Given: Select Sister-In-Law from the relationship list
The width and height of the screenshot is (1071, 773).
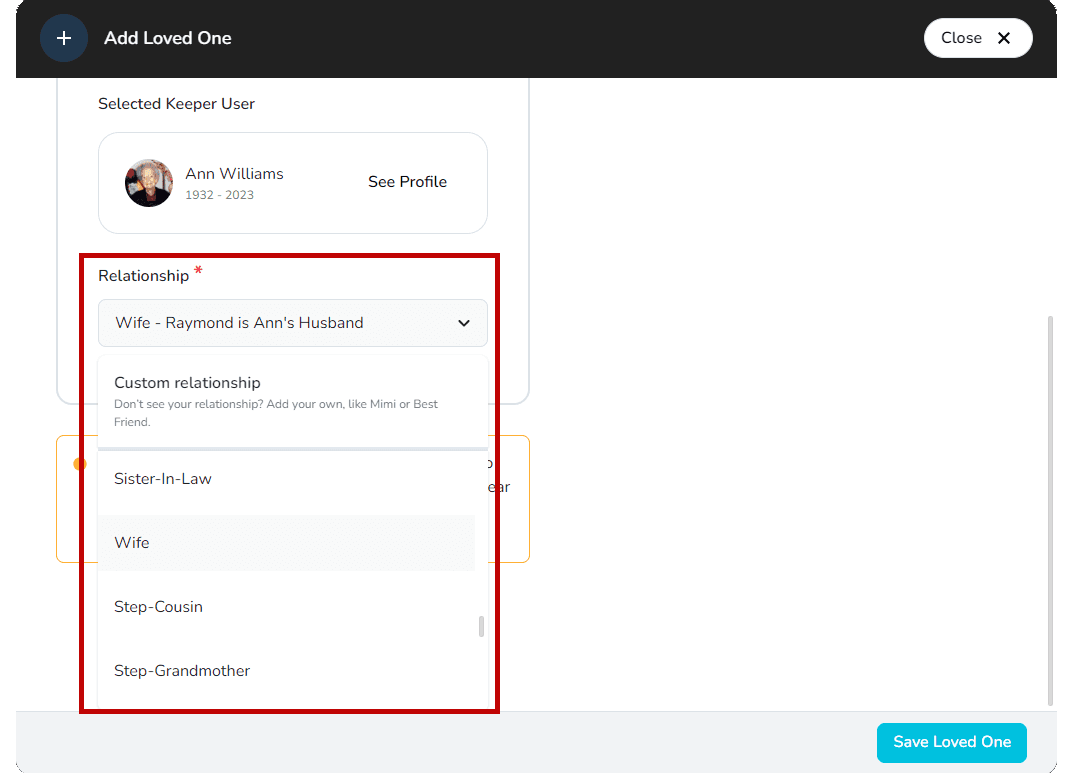Looking at the screenshot, I should [x=163, y=479].
